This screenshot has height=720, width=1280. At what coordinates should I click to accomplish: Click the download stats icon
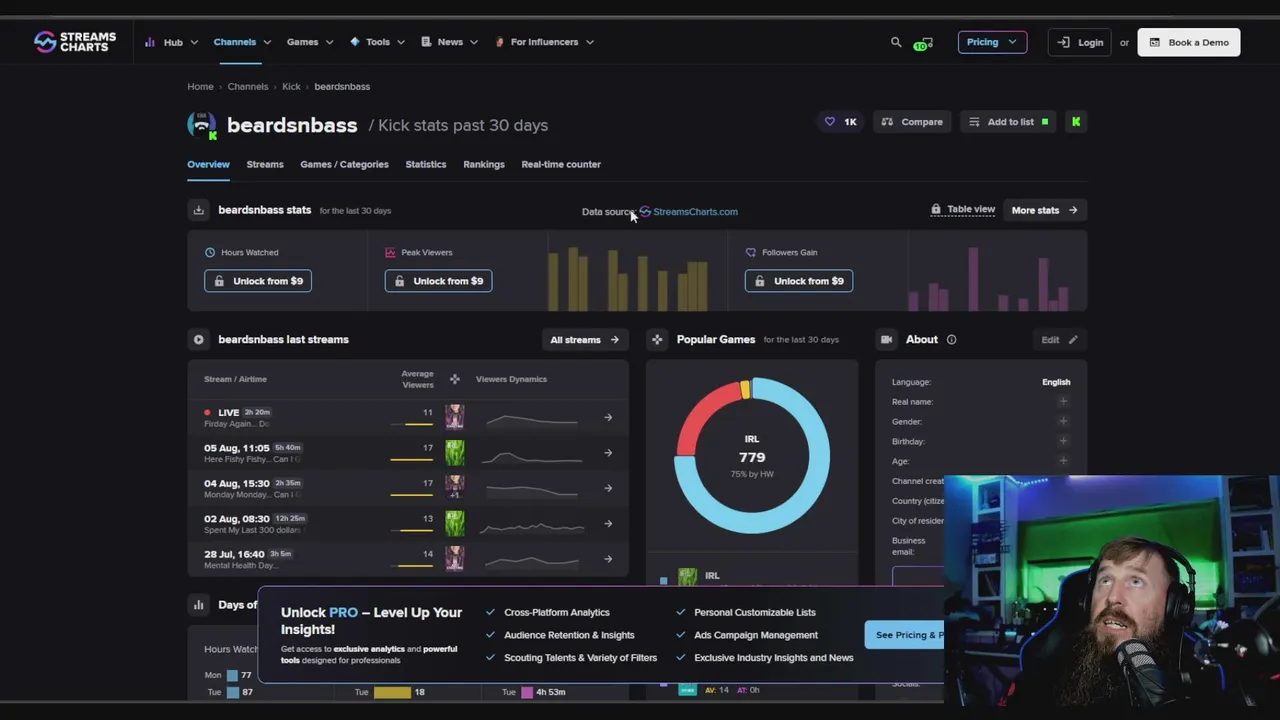click(x=199, y=210)
